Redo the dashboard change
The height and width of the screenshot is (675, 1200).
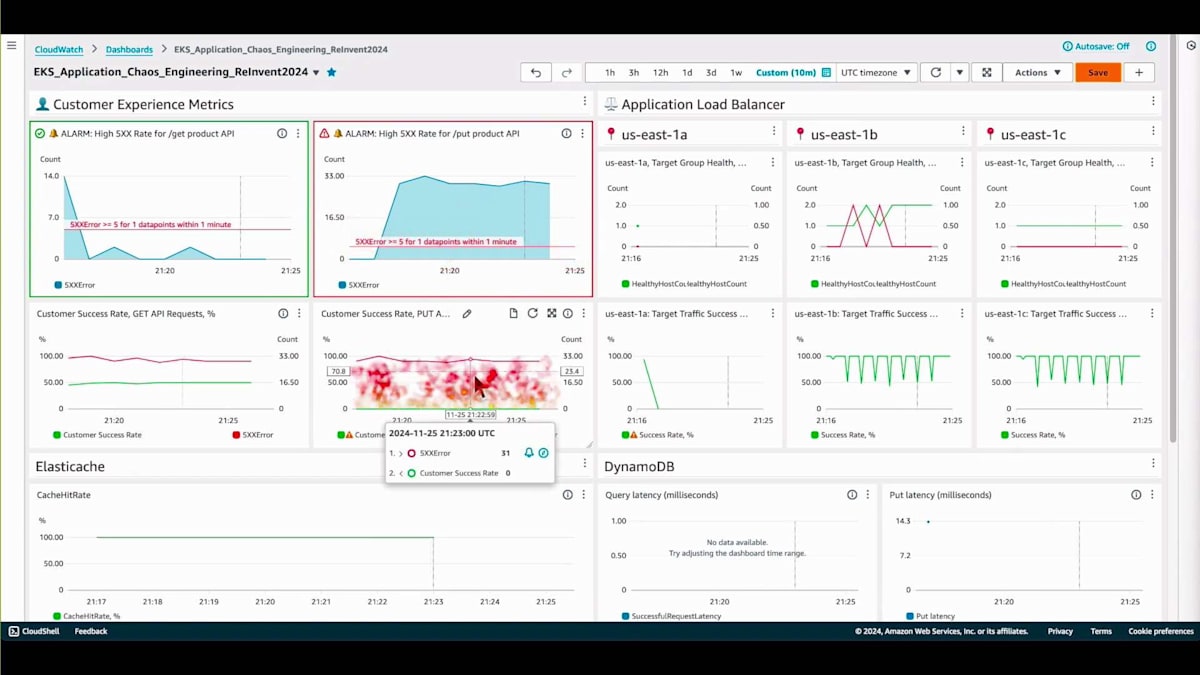[x=566, y=72]
